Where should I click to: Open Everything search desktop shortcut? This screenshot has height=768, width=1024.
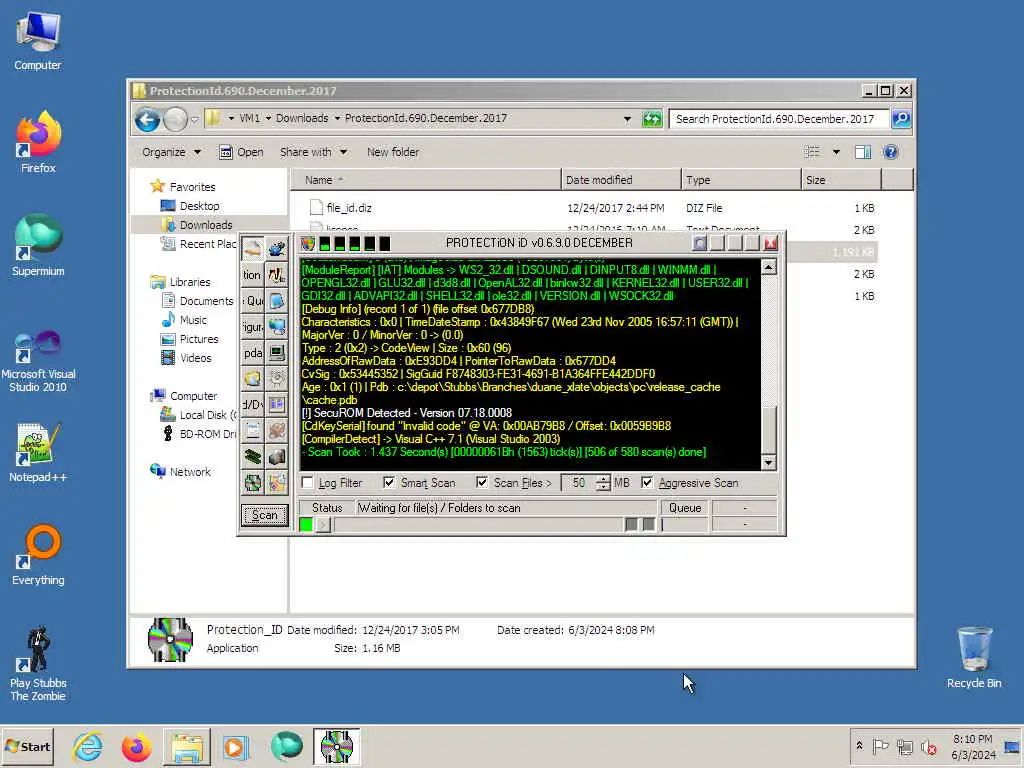click(38, 555)
